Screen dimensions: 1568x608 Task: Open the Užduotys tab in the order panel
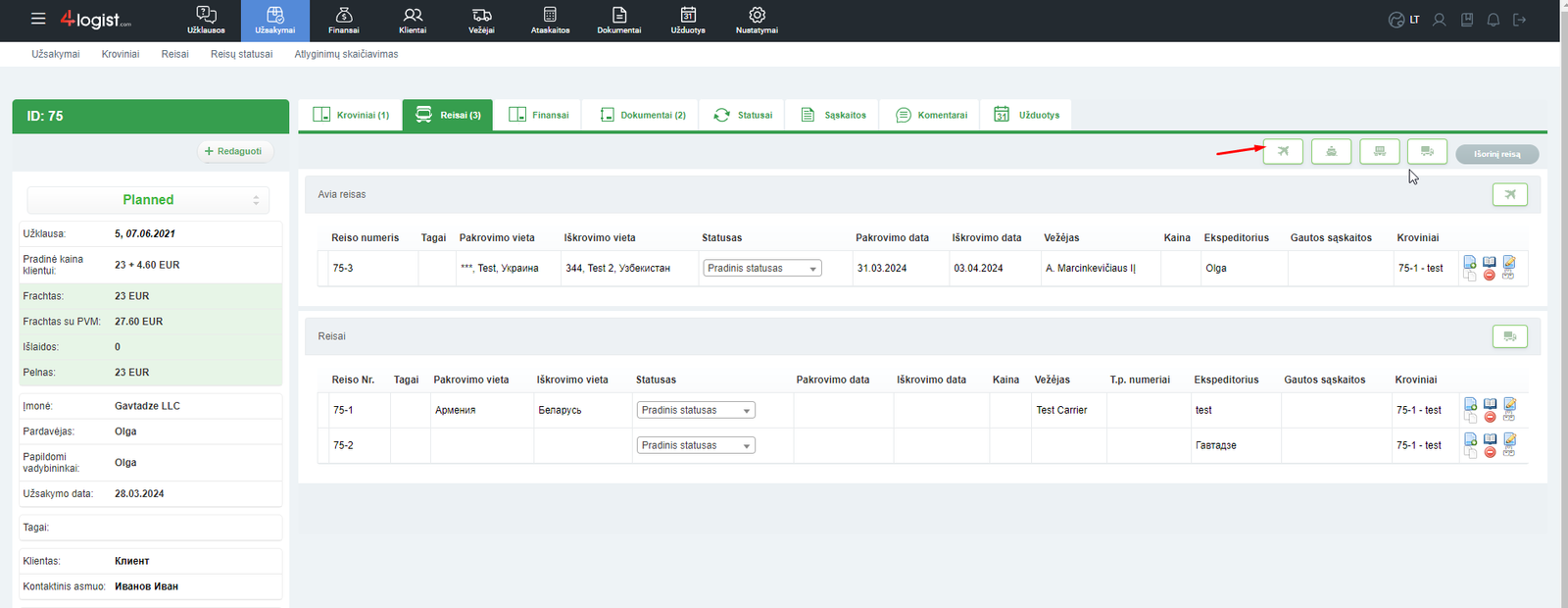click(1026, 115)
